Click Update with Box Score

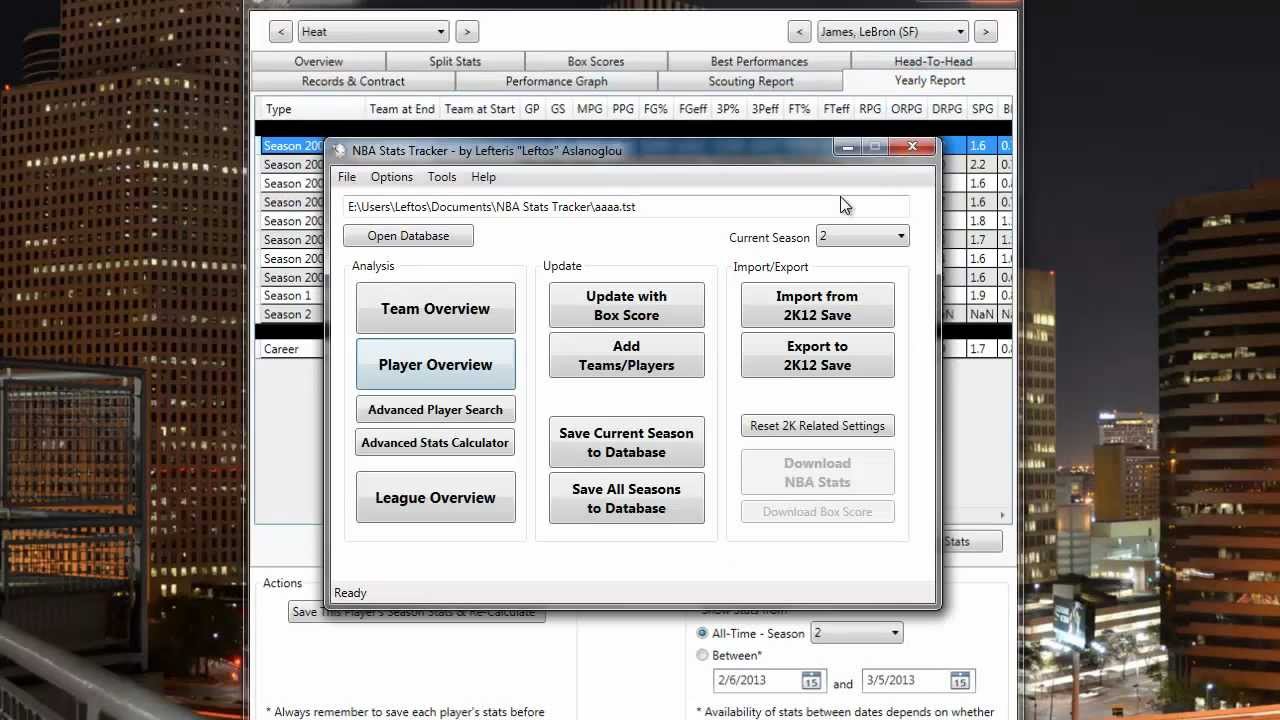[x=627, y=305]
